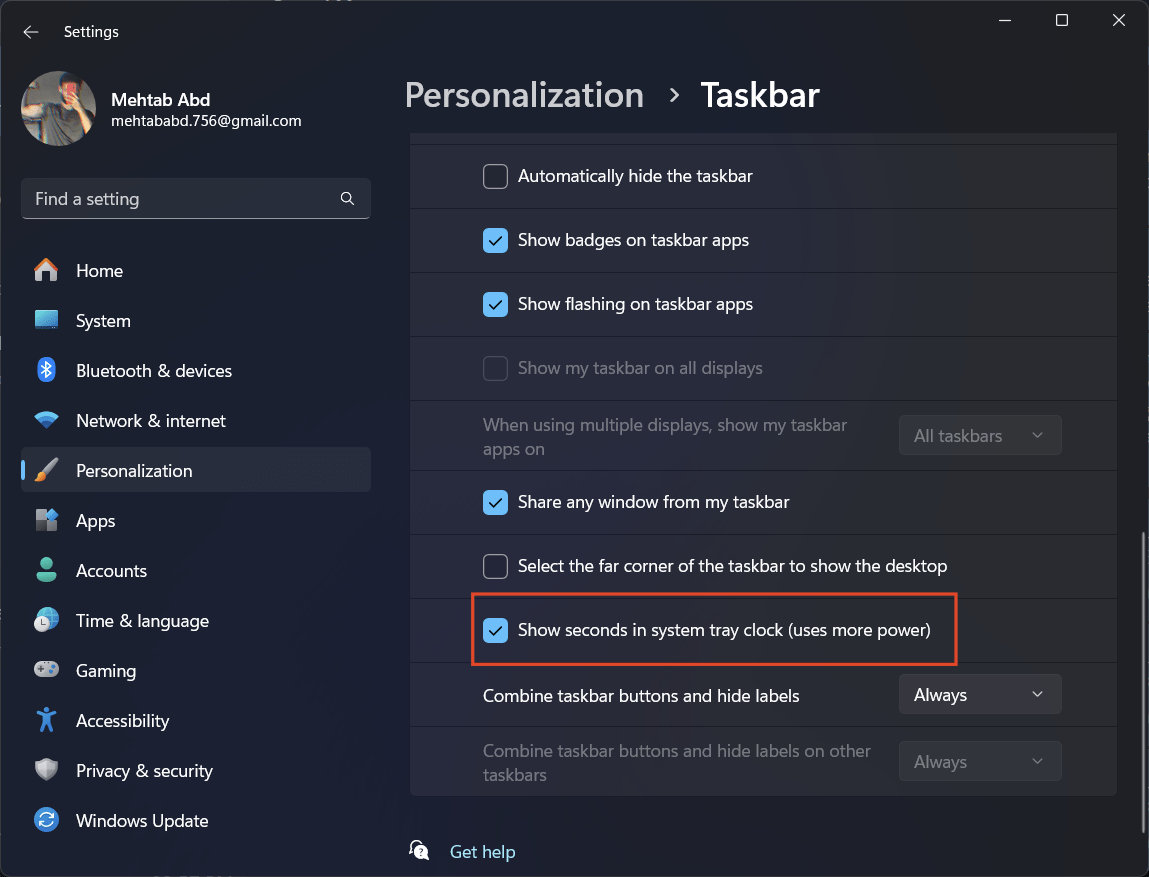Click the back arrow icon
This screenshot has width=1149, height=877.
coord(31,32)
